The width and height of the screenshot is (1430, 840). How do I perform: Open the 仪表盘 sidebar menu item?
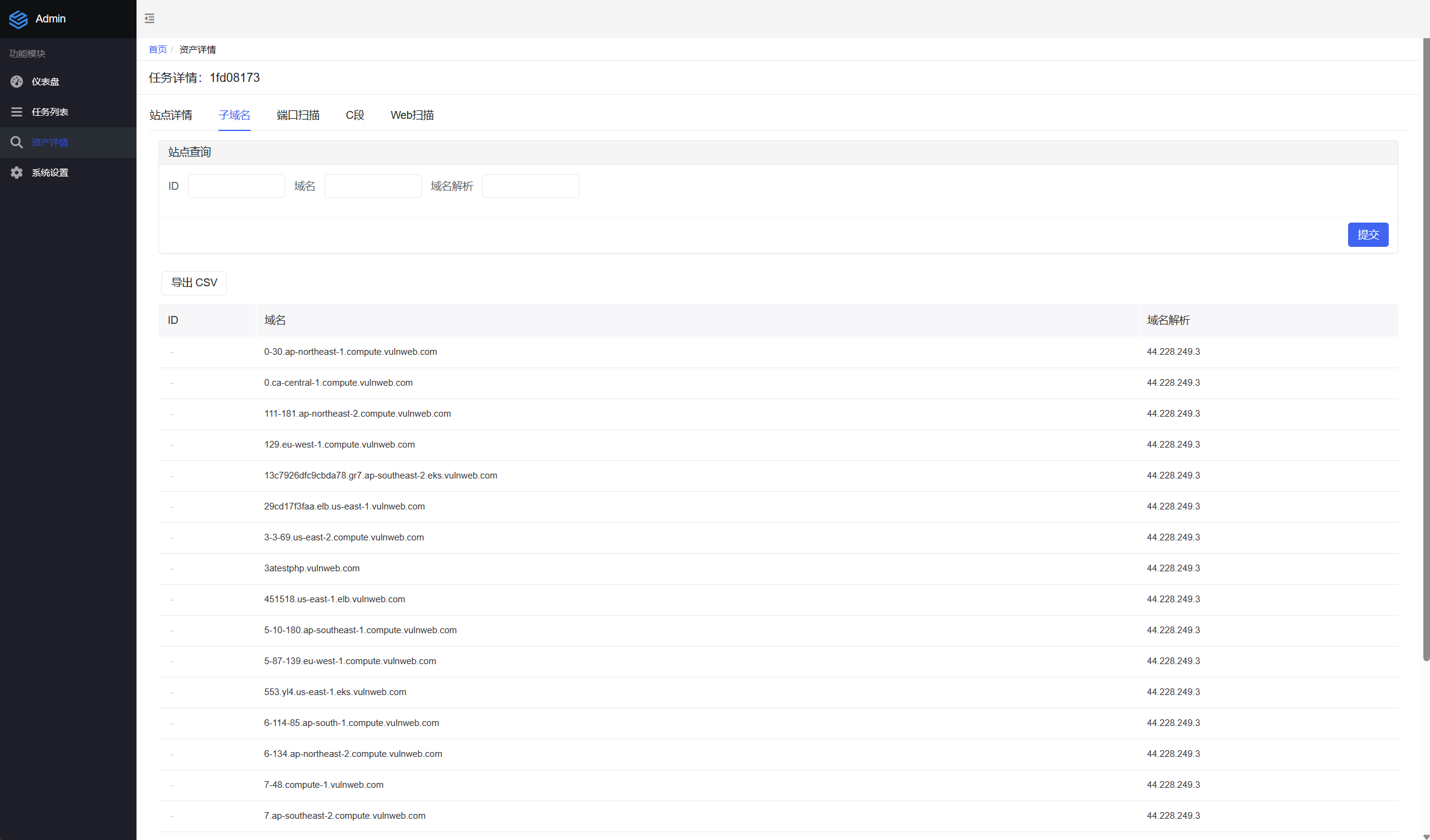click(46, 81)
